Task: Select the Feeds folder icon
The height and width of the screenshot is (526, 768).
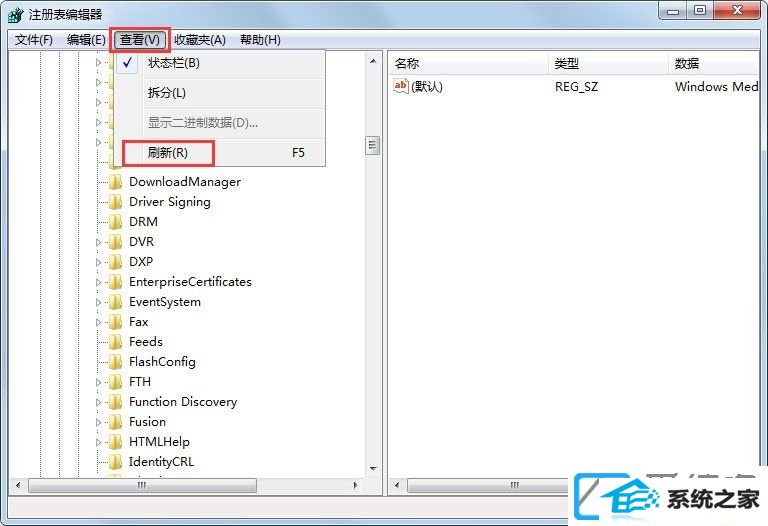Action: (x=115, y=341)
